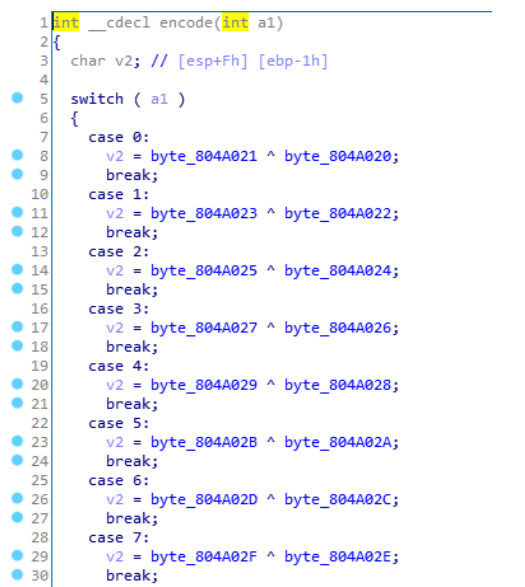Select the byte_804A02B reference
This screenshot has width=525, height=587.
[x=204, y=442]
